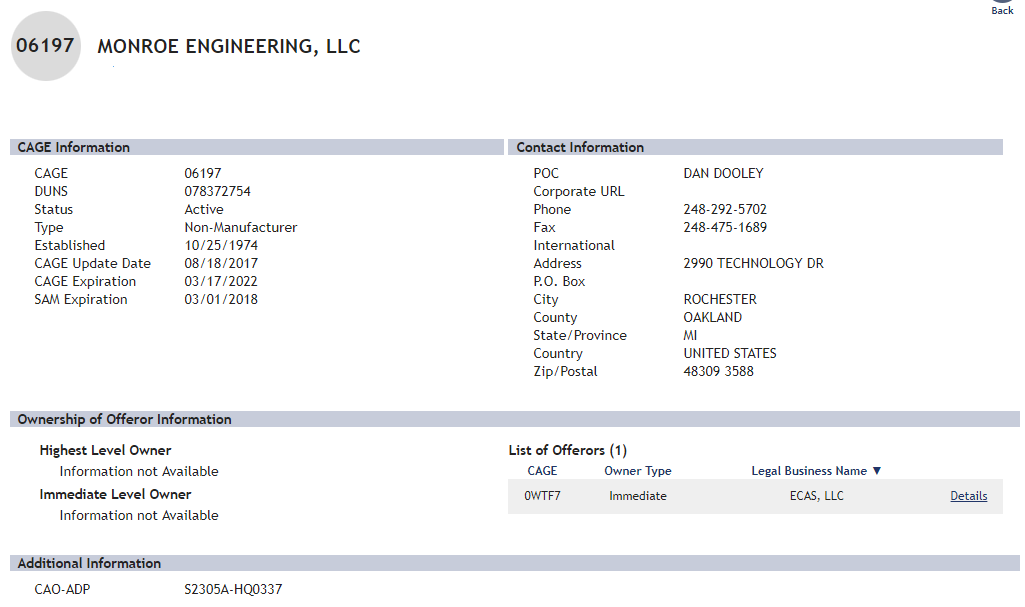Screen dimensions: 1025x607
Task: Click the fax number 248-475-1689
Action: pyautogui.click(x=725, y=227)
